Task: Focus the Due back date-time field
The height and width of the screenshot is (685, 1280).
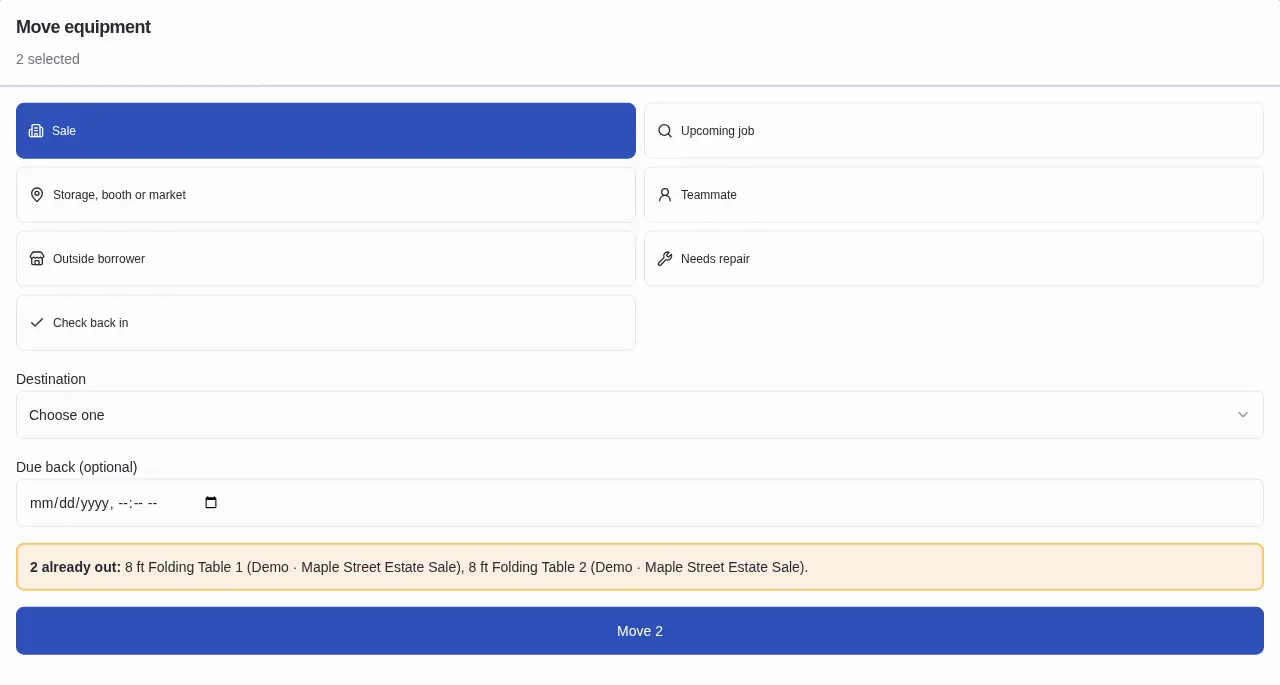Action: pos(640,503)
